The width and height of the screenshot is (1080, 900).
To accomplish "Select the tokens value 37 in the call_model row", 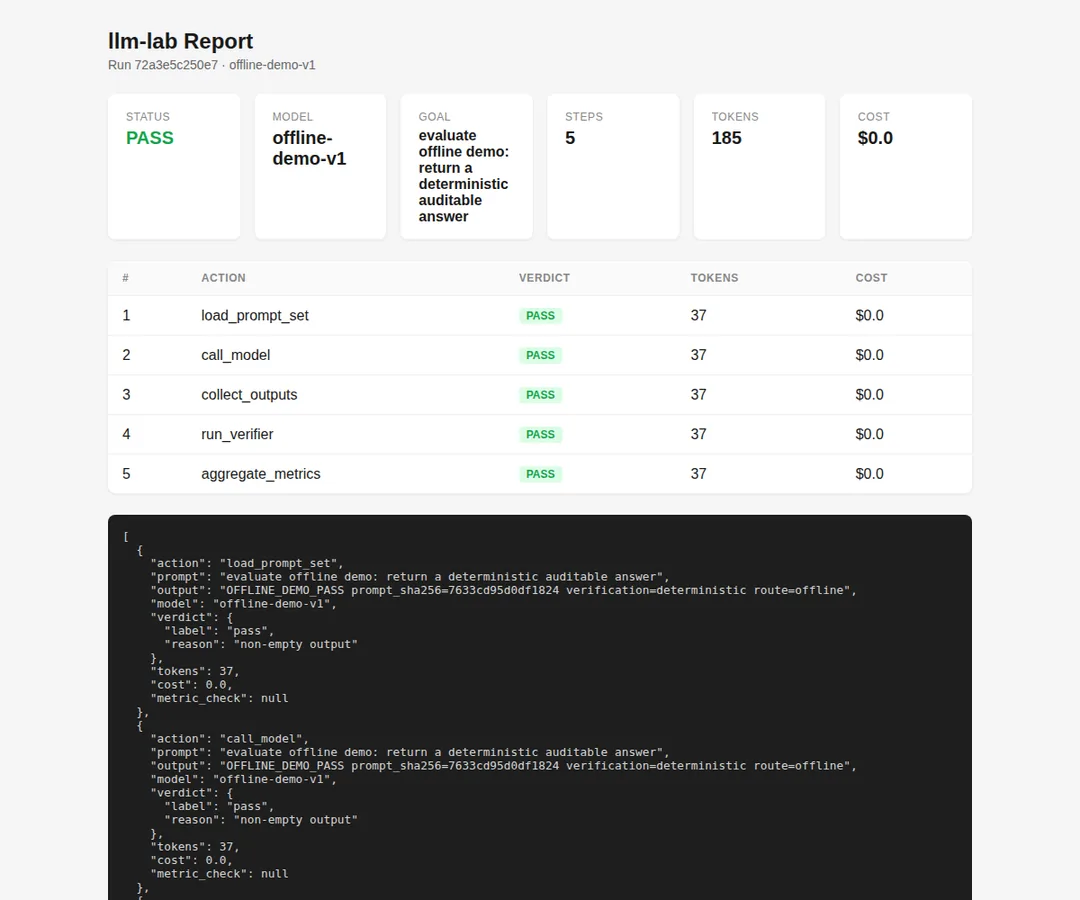I will pyautogui.click(x=698, y=355).
